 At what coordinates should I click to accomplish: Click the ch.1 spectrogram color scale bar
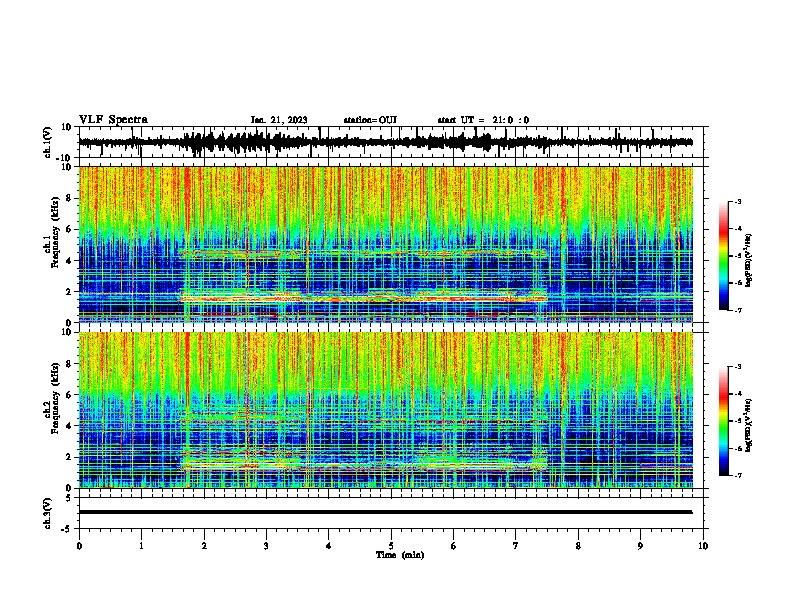tap(724, 256)
